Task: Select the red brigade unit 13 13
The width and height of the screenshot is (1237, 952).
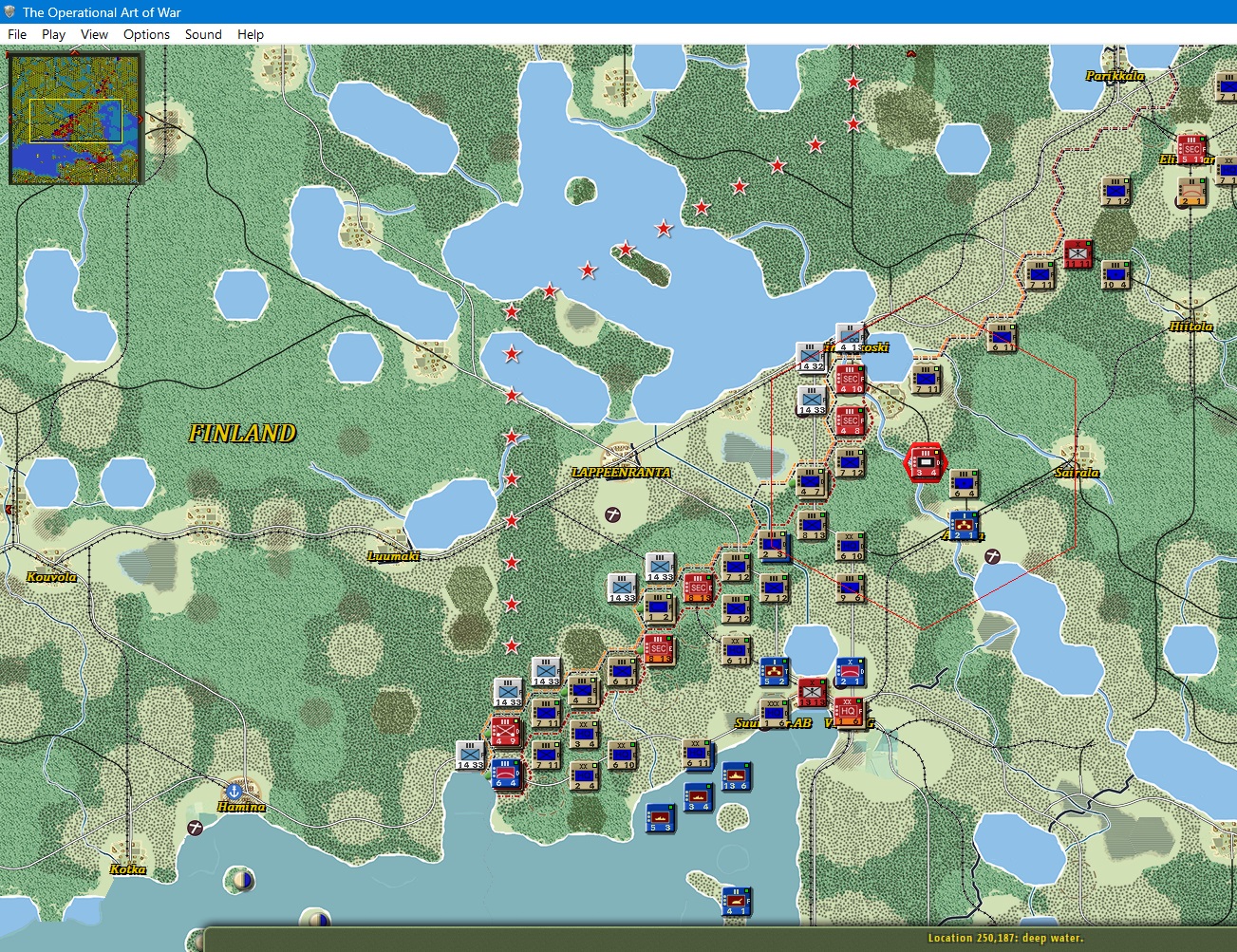Action: [x=813, y=693]
